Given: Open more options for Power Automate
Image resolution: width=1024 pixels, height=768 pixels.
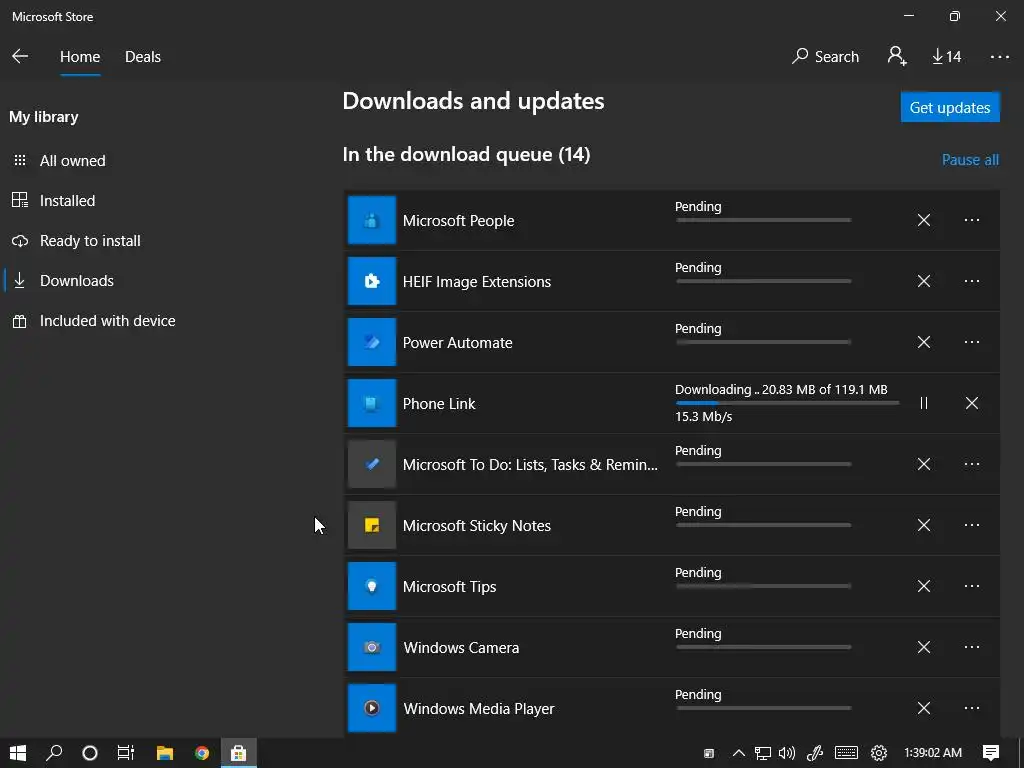Looking at the screenshot, I should point(972,342).
